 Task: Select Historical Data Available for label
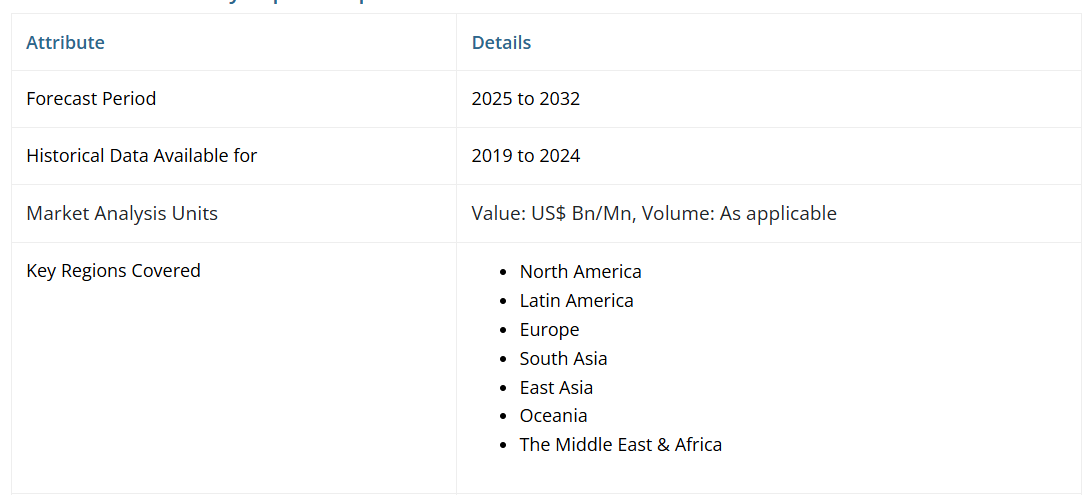click(x=141, y=156)
